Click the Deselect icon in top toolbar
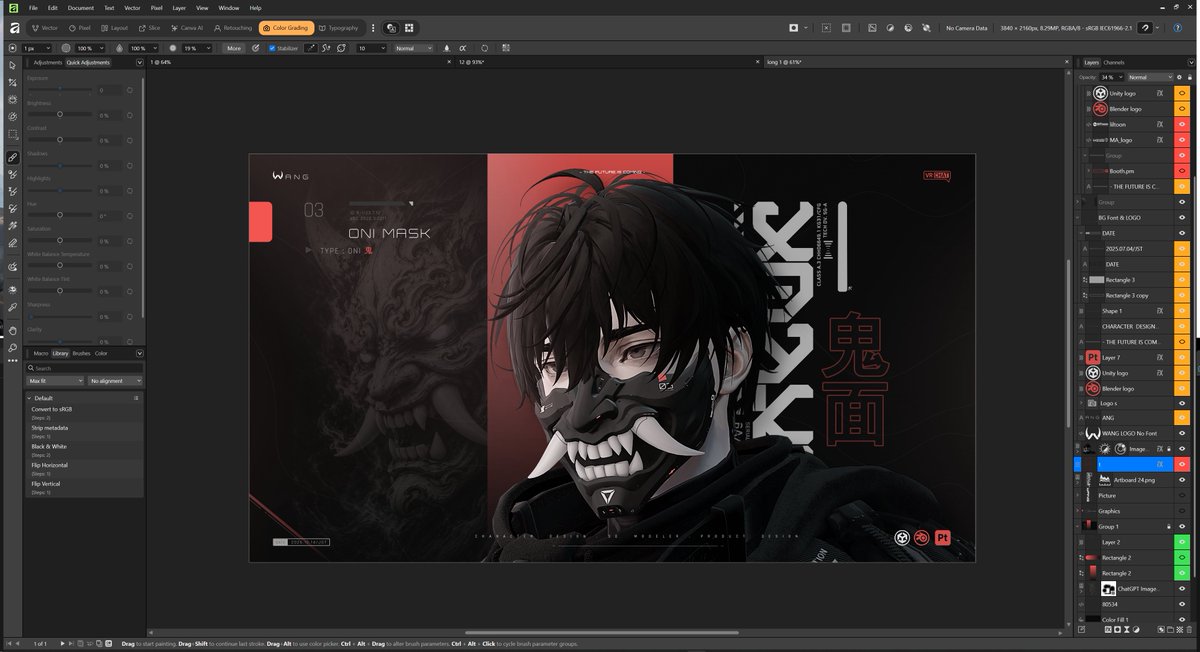 click(826, 28)
